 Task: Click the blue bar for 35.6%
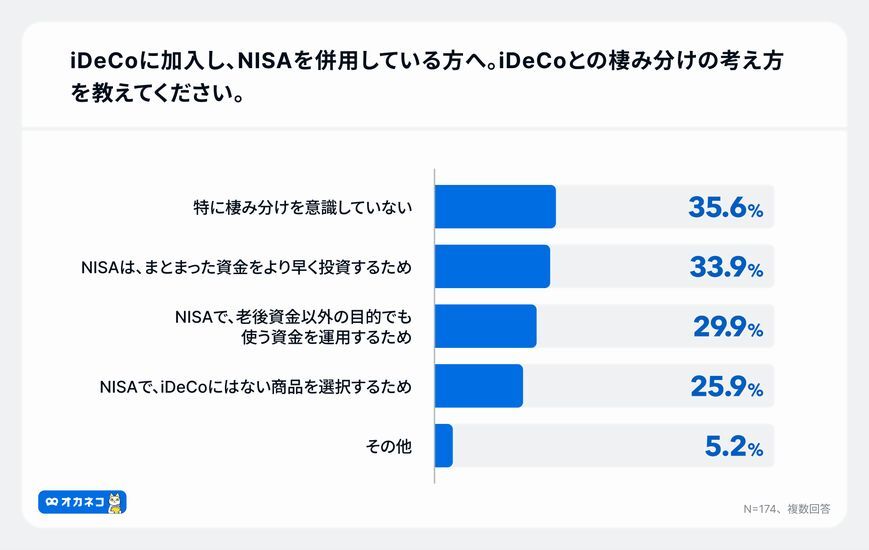[495, 207]
